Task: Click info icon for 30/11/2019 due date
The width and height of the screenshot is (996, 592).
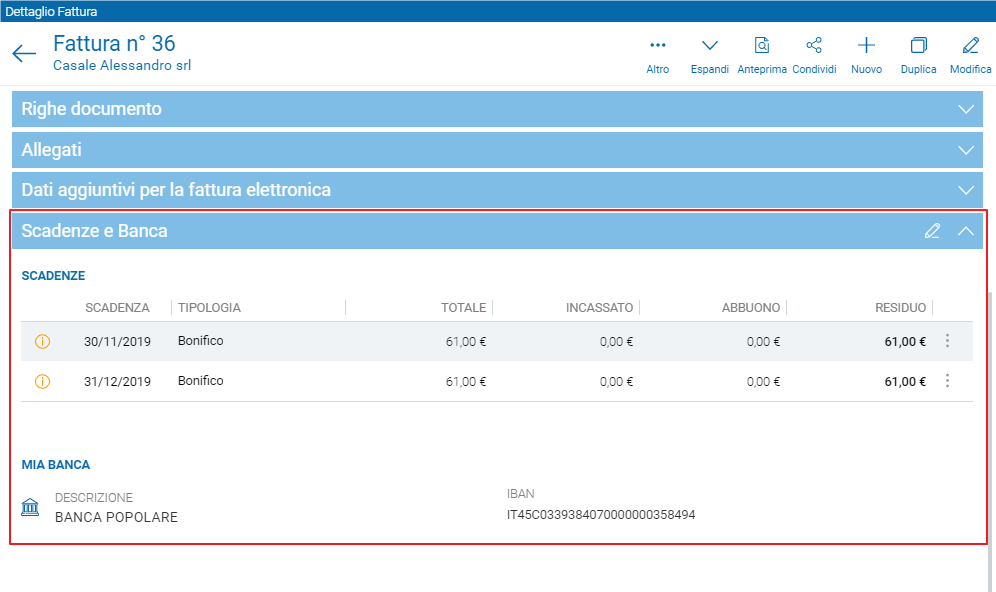Action: click(x=43, y=342)
